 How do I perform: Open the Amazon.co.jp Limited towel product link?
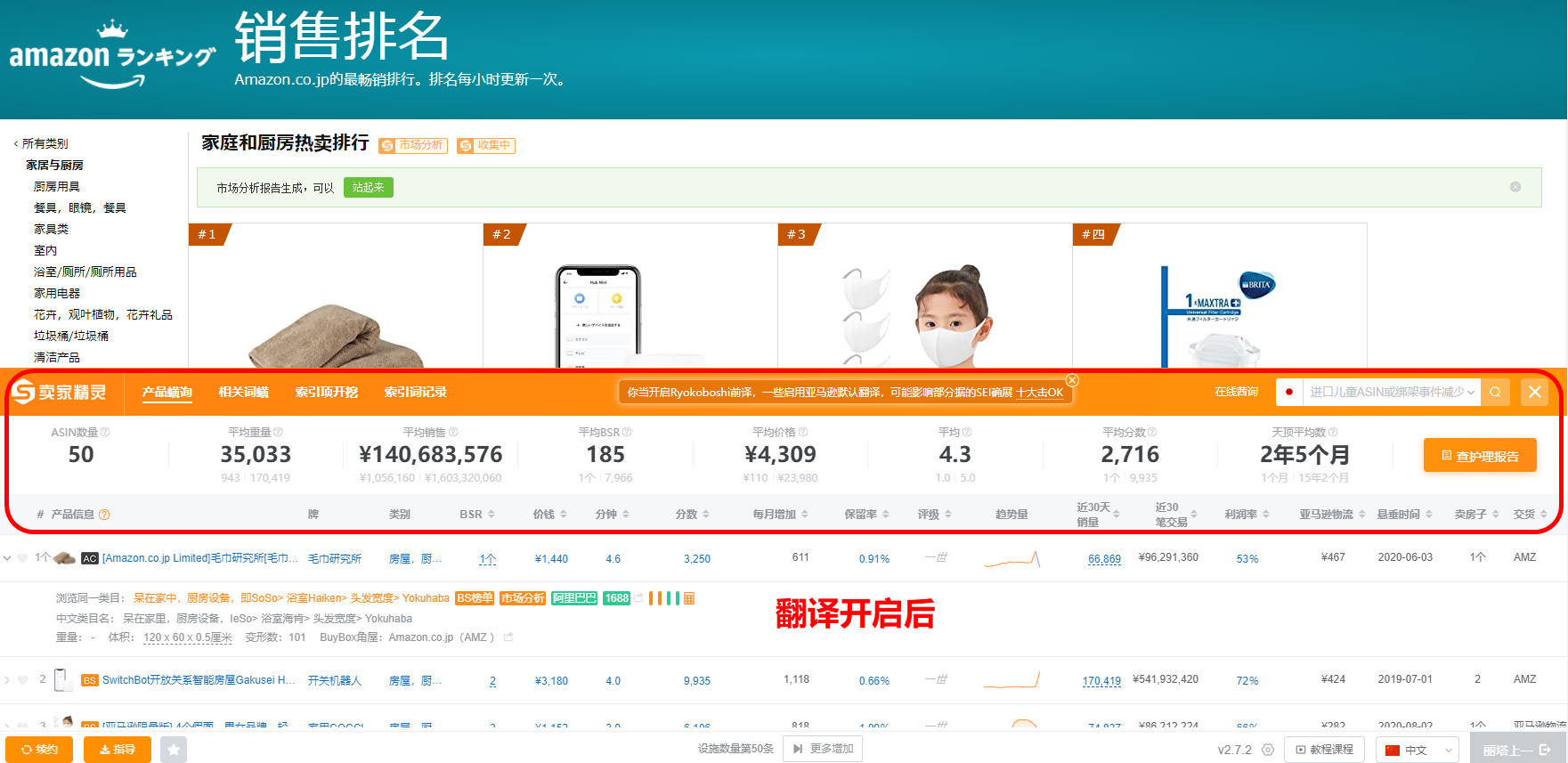pos(200,558)
